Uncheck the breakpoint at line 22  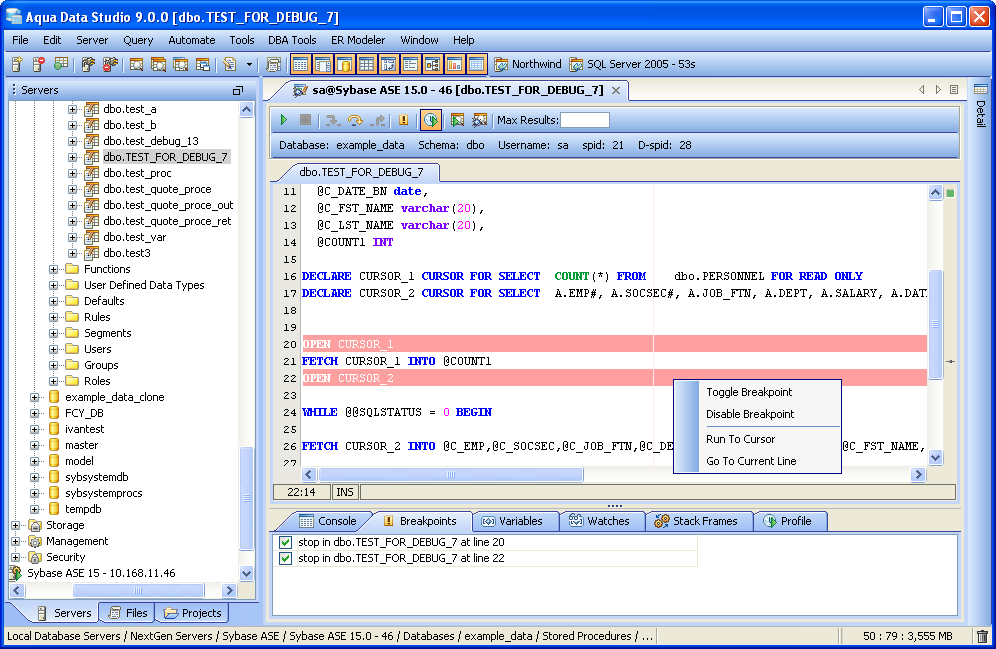point(286,558)
